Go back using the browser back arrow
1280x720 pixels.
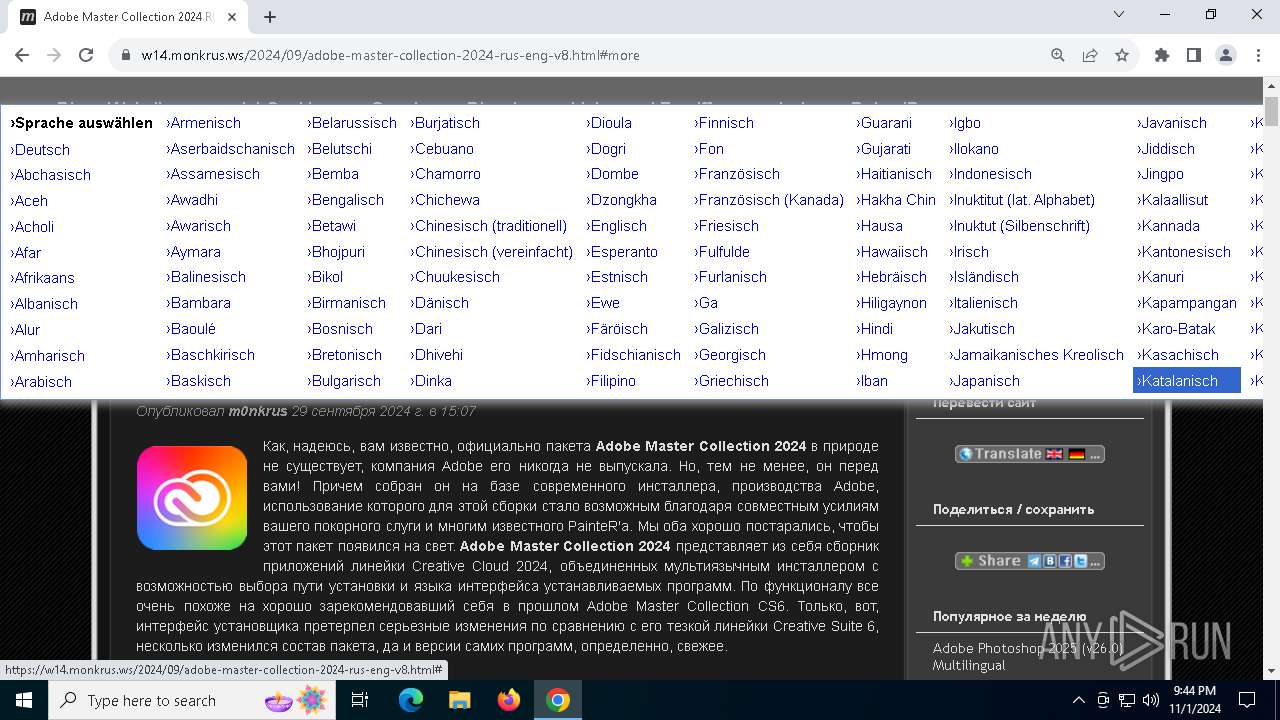click(x=23, y=55)
